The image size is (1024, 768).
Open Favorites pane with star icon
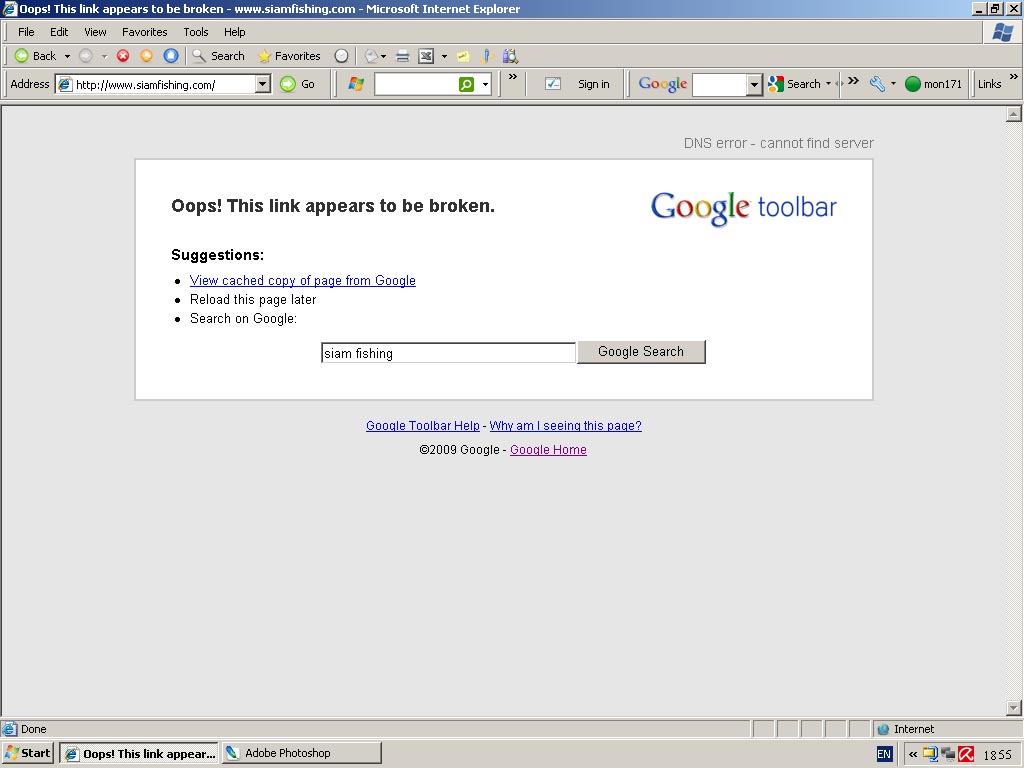pos(289,56)
